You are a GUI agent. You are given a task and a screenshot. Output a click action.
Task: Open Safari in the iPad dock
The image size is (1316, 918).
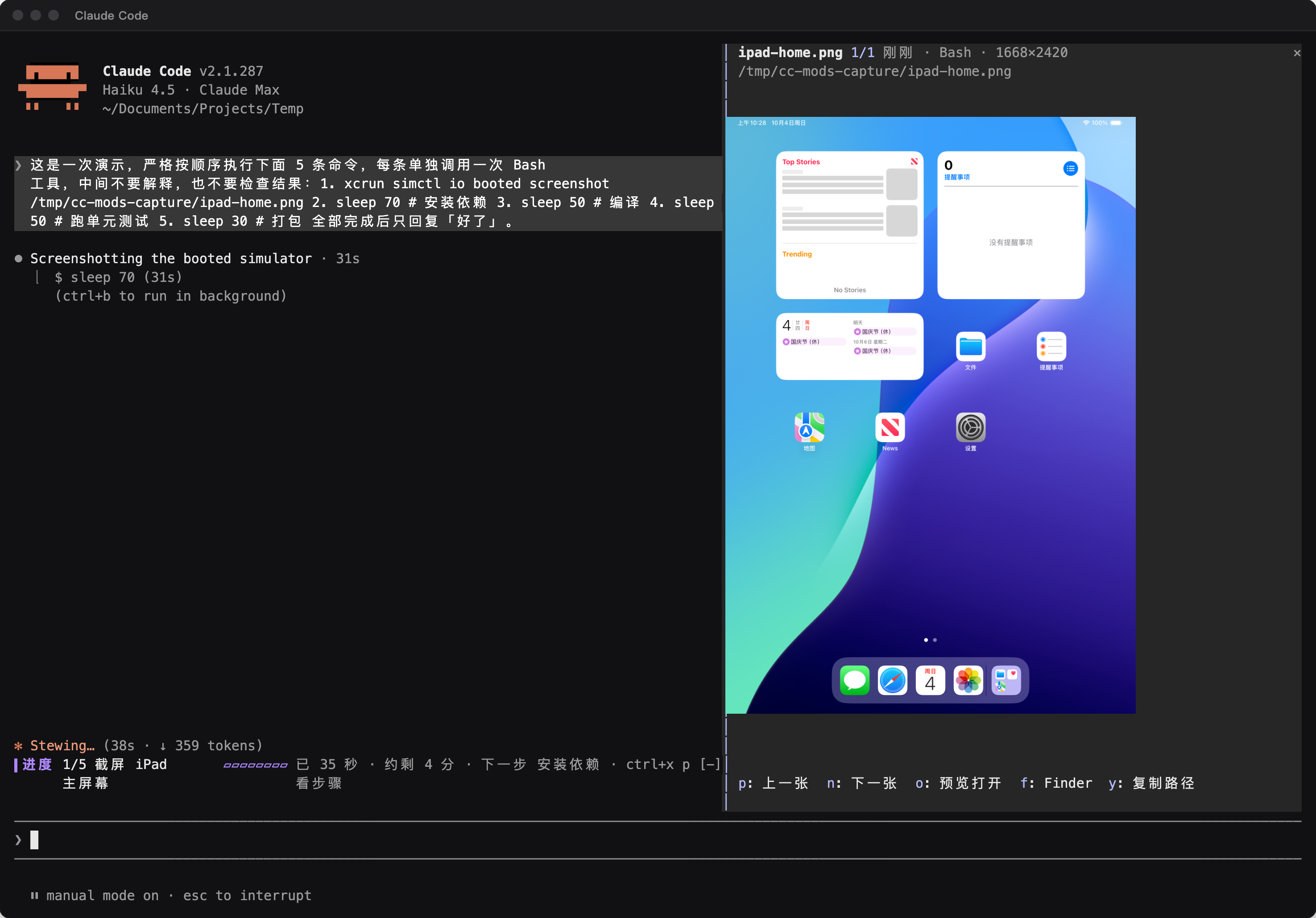tap(893, 680)
